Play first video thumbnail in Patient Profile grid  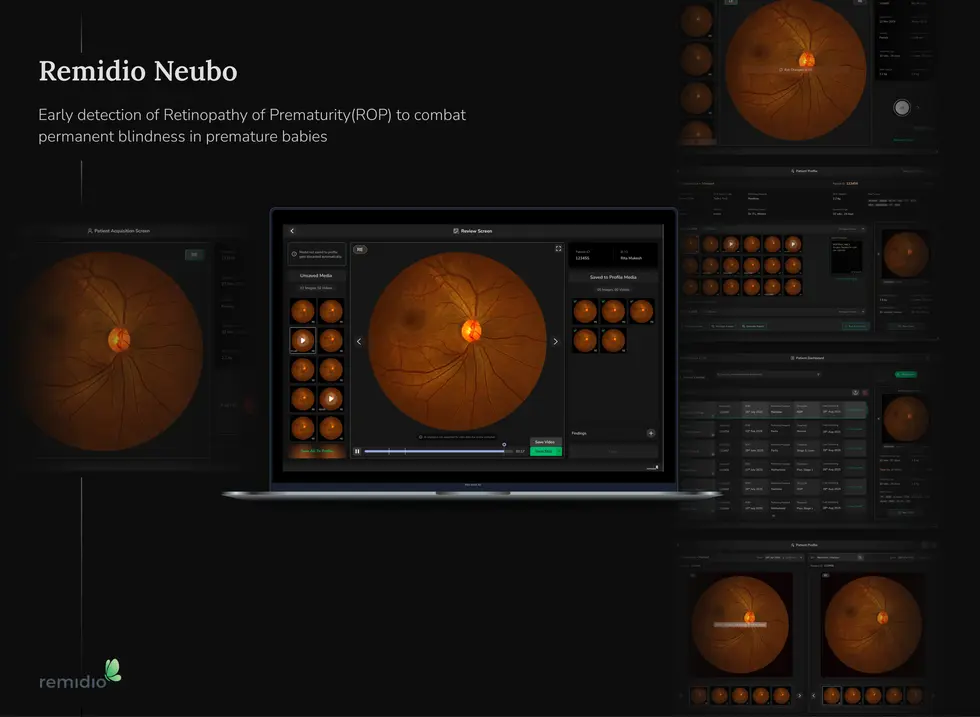coord(731,244)
